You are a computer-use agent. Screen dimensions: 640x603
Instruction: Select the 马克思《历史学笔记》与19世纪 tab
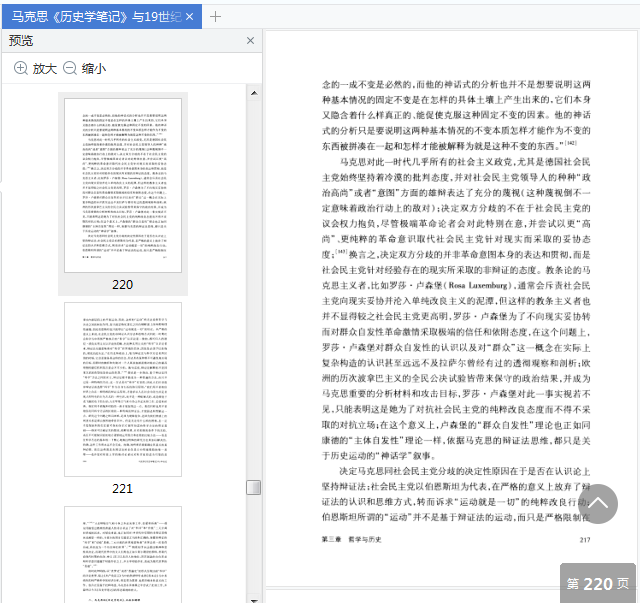pos(102,17)
